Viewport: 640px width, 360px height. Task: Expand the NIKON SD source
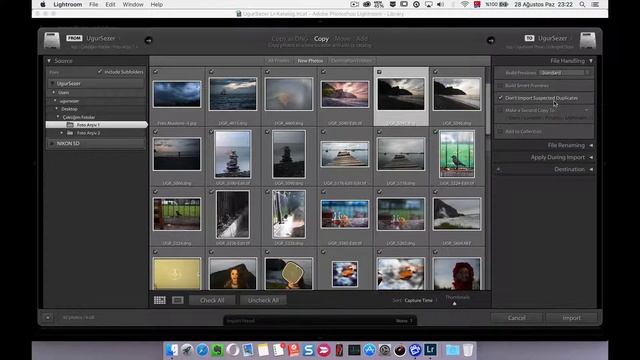[x=52, y=144]
